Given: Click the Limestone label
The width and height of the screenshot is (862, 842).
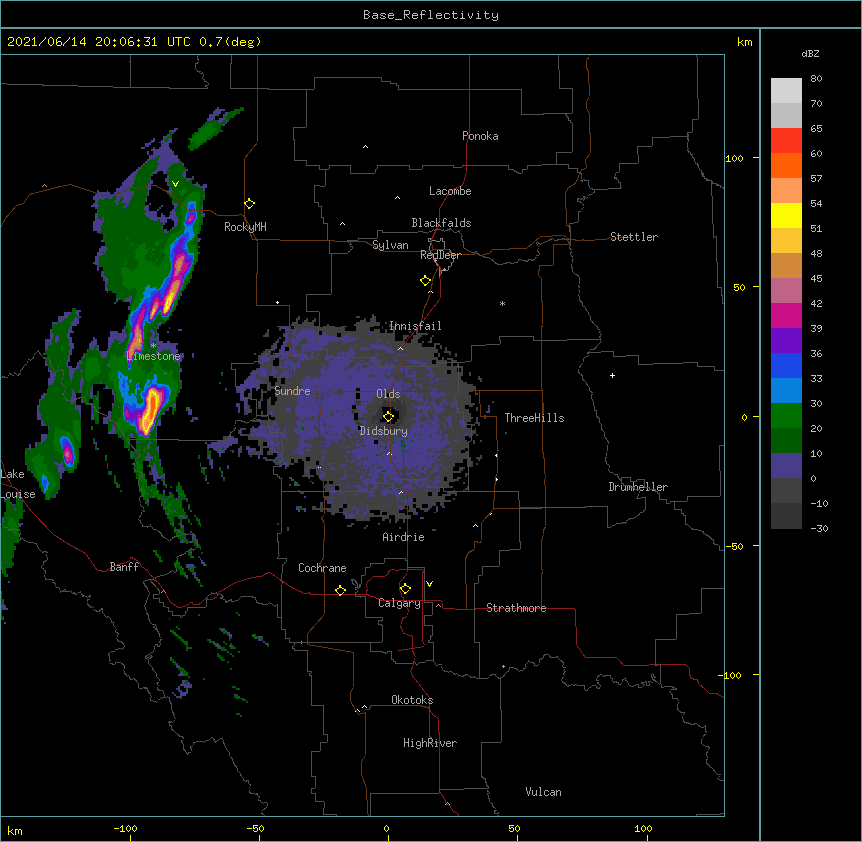Looking at the screenshot, I should click(153, 356).
